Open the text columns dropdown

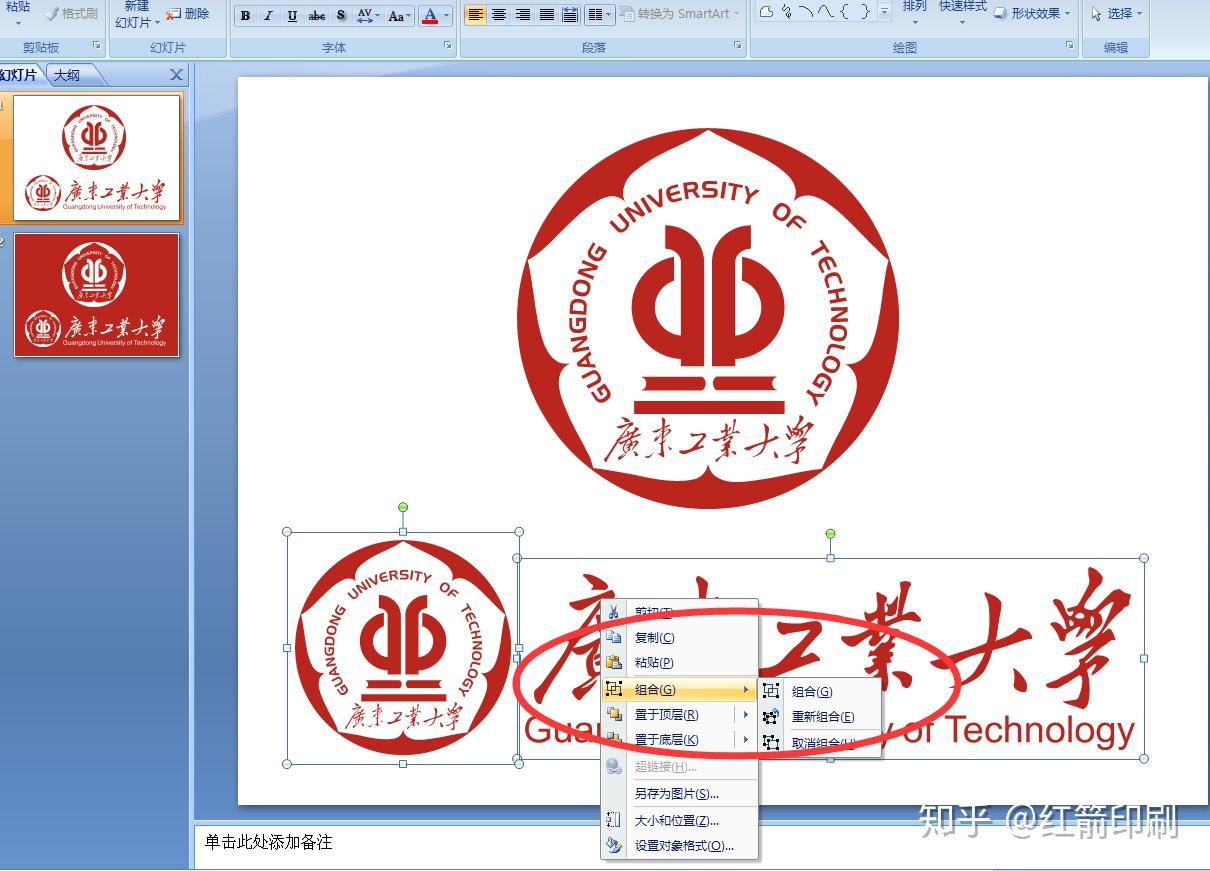[x=599, y=15]
